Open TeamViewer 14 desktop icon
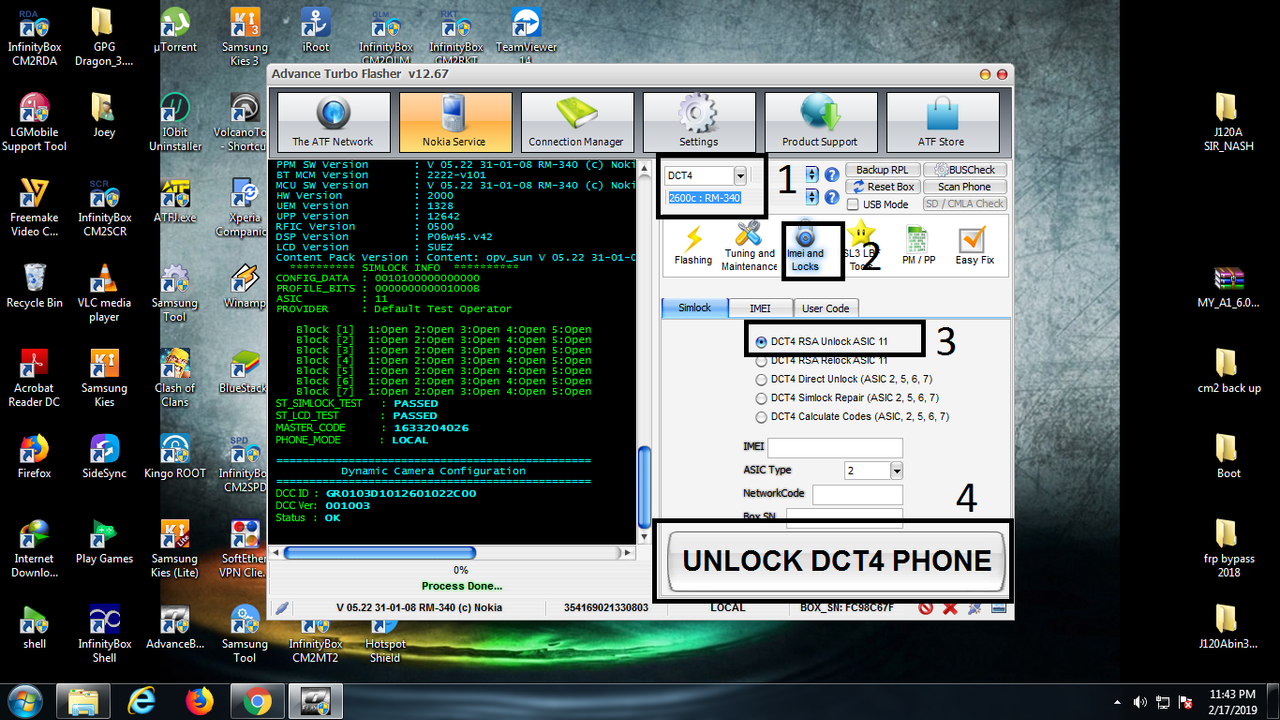 [525, 32]
